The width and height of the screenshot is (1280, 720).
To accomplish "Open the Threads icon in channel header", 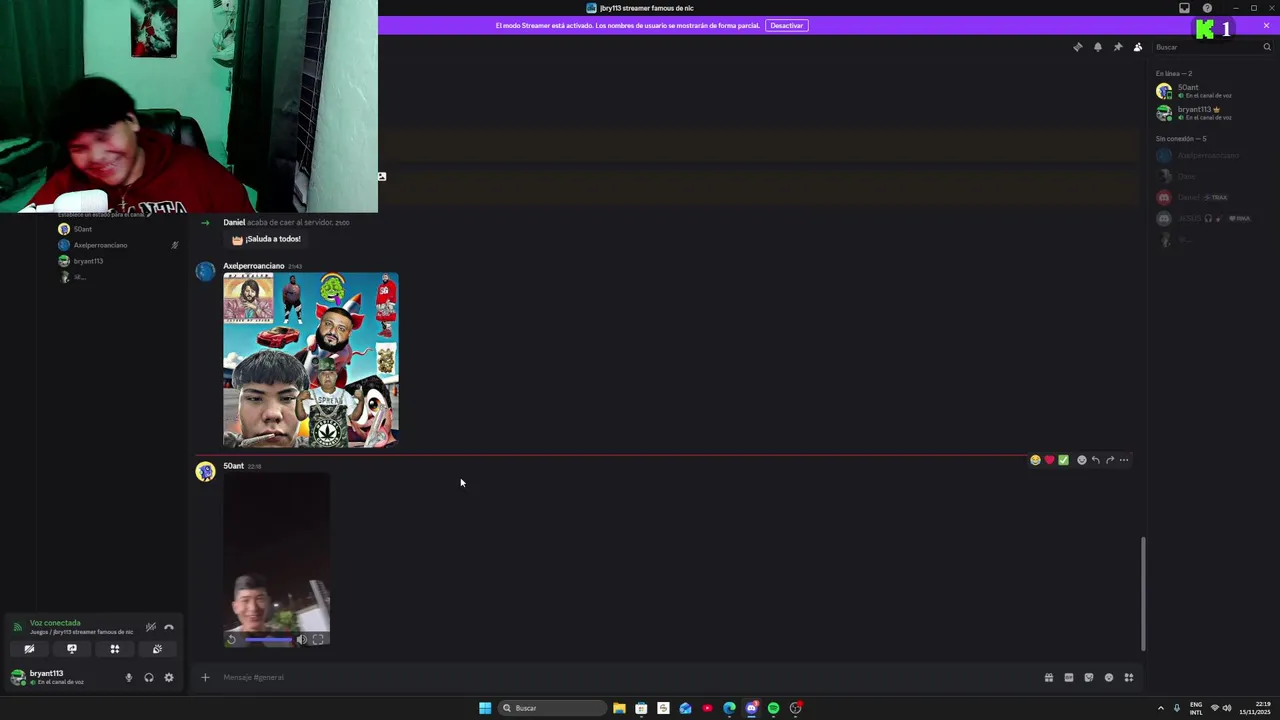I will tap(1077, 47).
